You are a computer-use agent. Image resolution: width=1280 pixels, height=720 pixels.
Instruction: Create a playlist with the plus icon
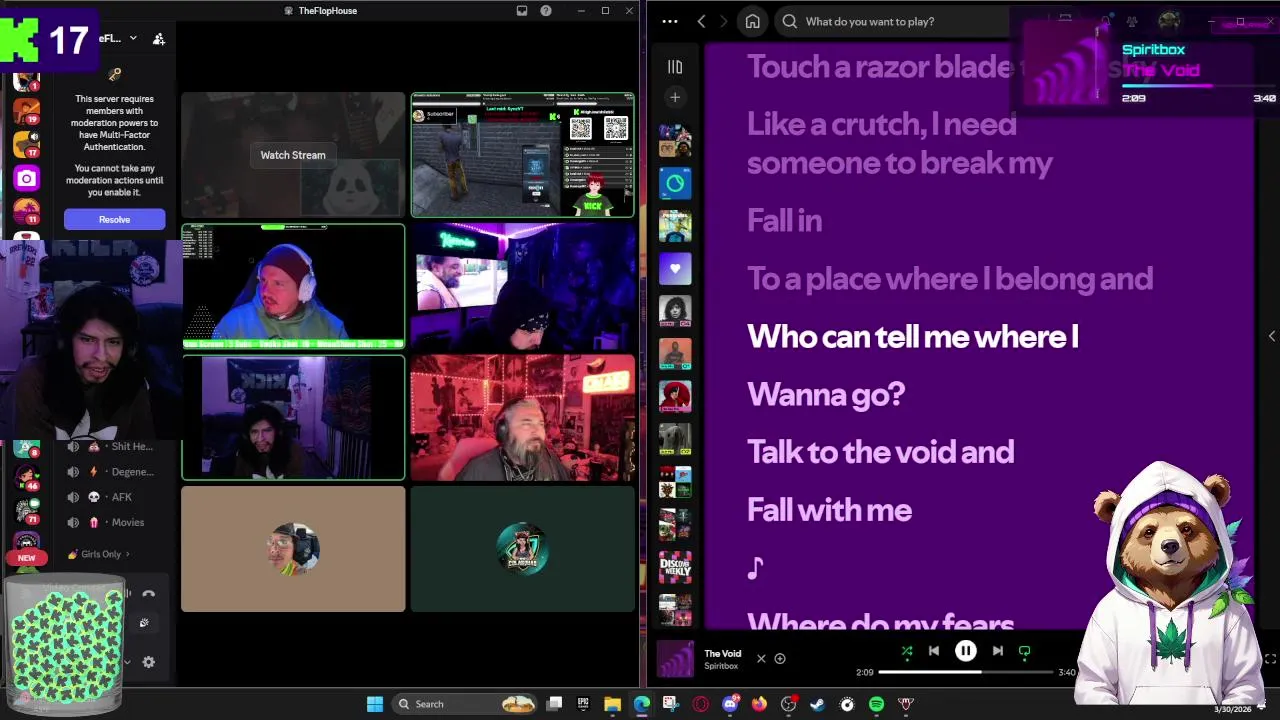(675, 97)
